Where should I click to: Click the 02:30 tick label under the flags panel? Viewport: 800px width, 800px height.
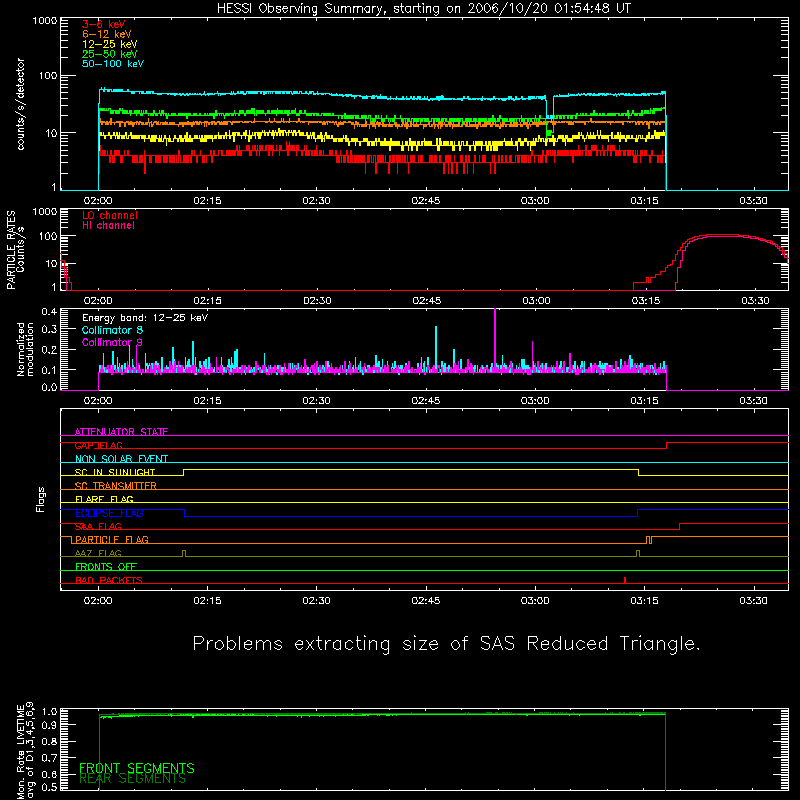point(316,601)
